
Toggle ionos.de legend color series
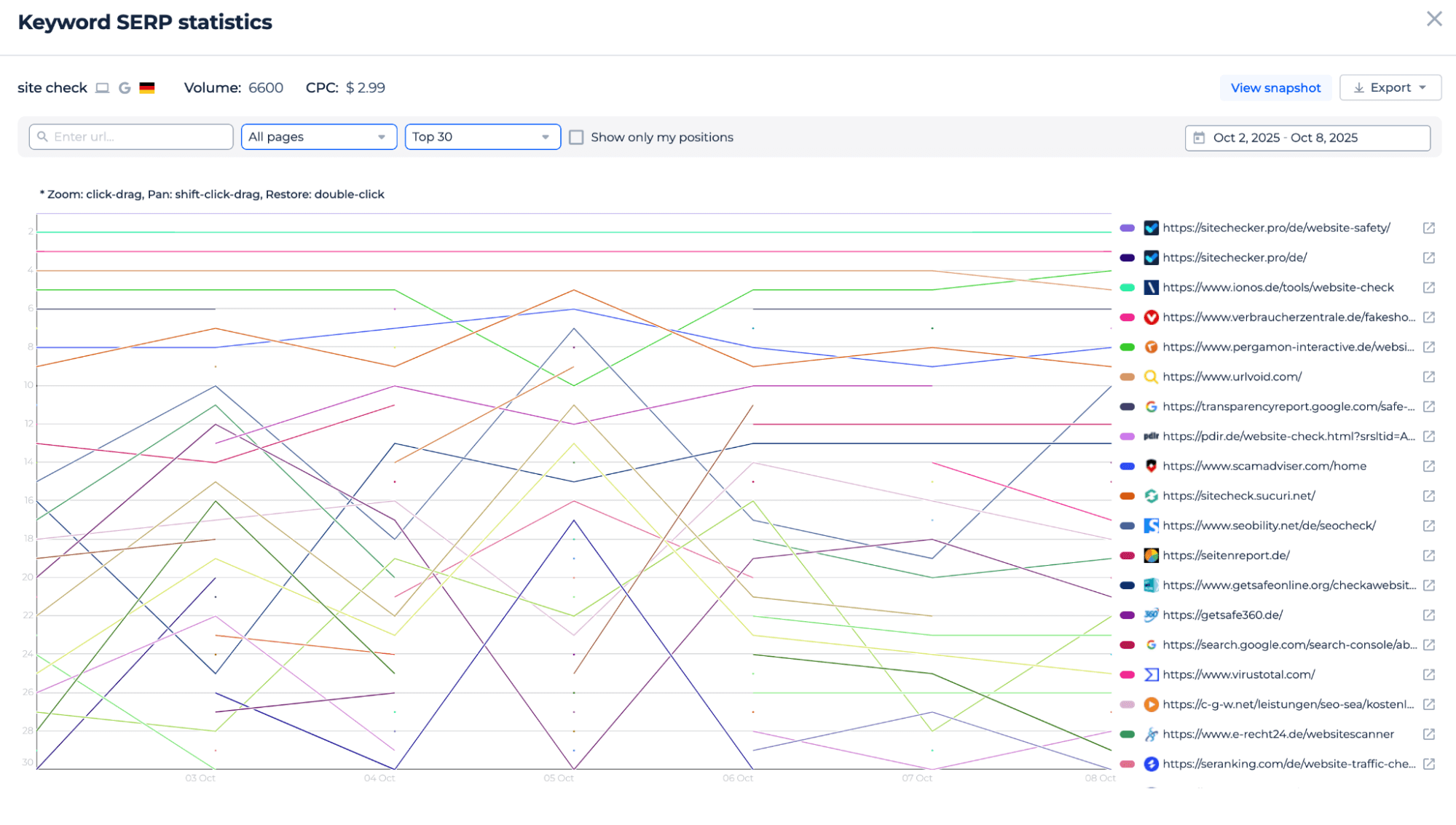(x=1127, y=288)
